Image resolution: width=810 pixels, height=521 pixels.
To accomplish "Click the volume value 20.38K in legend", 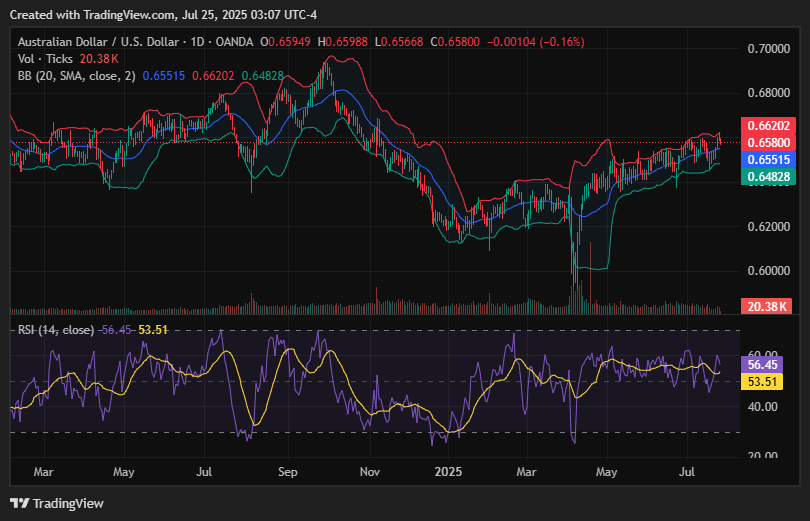I will (x=99, y=59).
